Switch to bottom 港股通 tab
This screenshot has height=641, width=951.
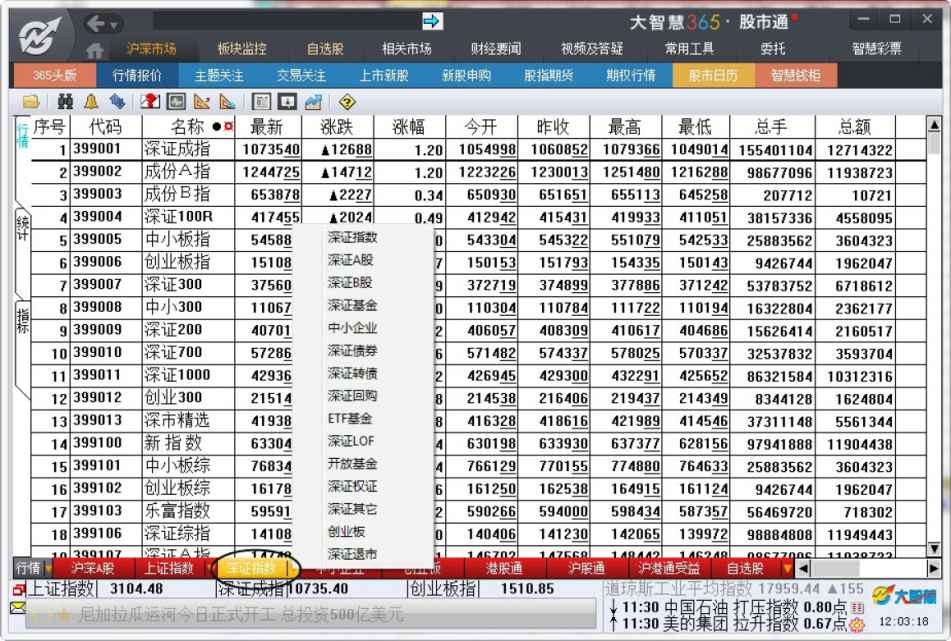(x=504, y=569)
